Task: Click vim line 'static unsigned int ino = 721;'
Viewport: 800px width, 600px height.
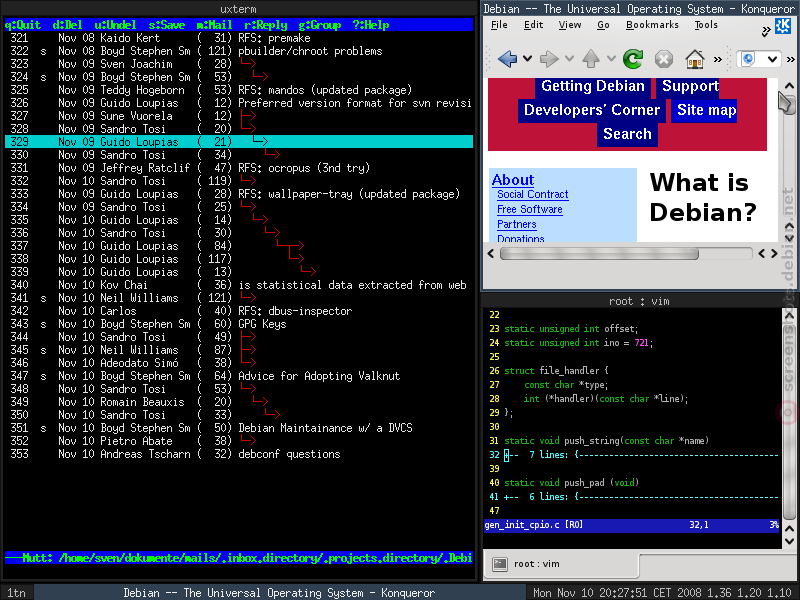Action: [579, 343]
